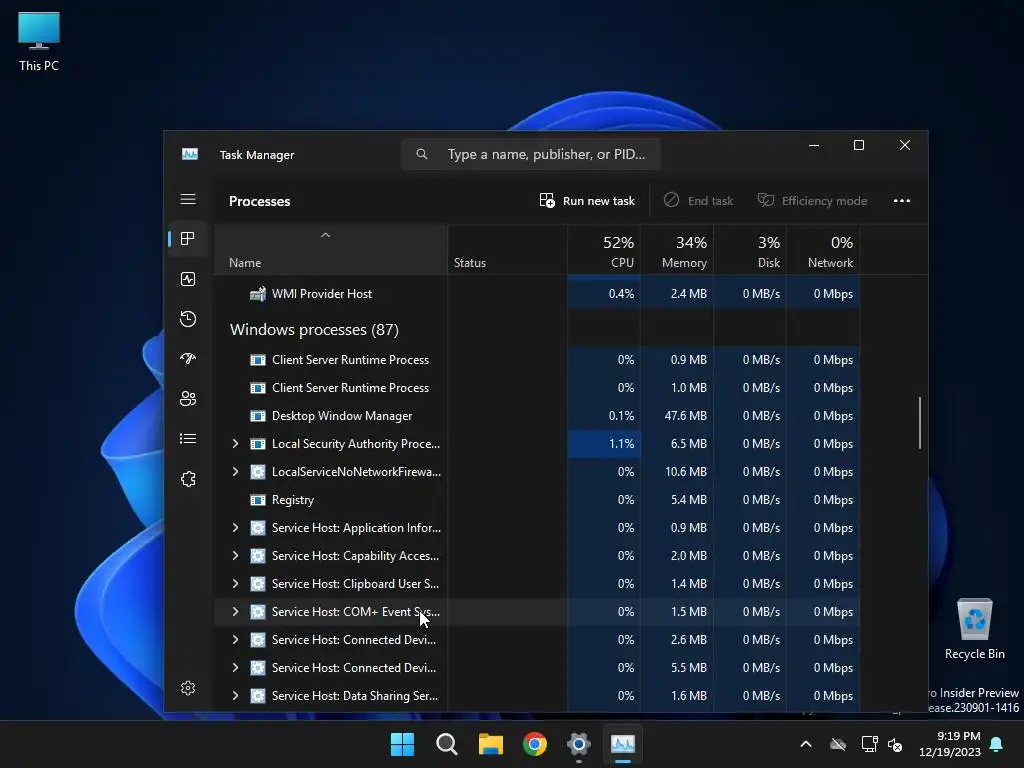Expand Local Security Authority Process row
Screen dimensions: 1024x768
235,444
